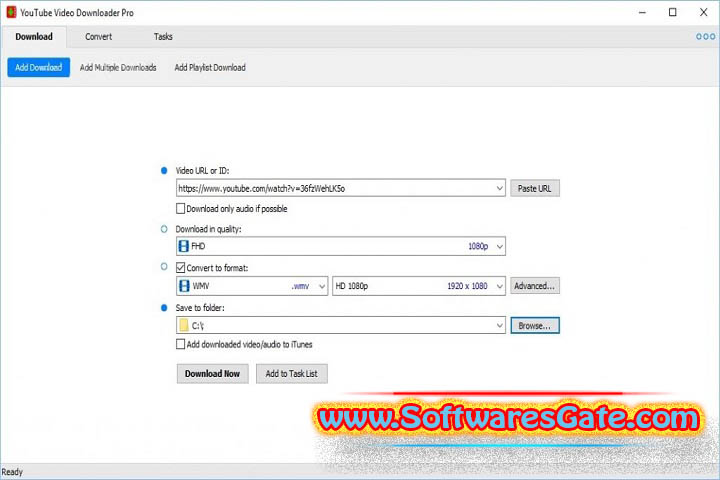Select Add Download
Viewport: 720px width, 480px height.
[39, 68]
